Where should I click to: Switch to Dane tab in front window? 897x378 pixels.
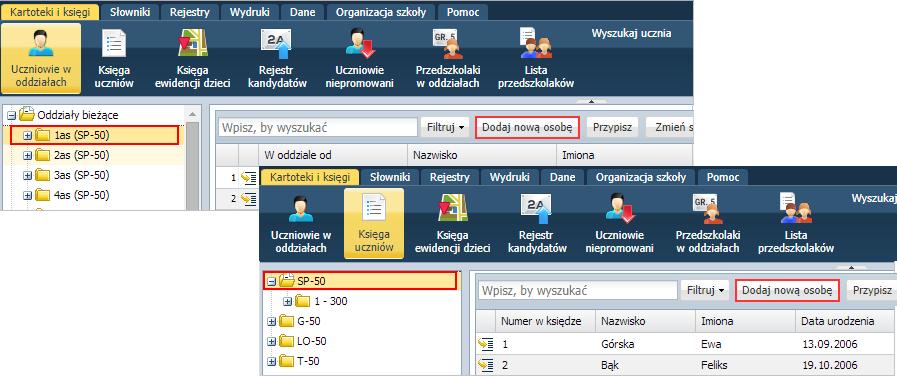pos(562,177)
